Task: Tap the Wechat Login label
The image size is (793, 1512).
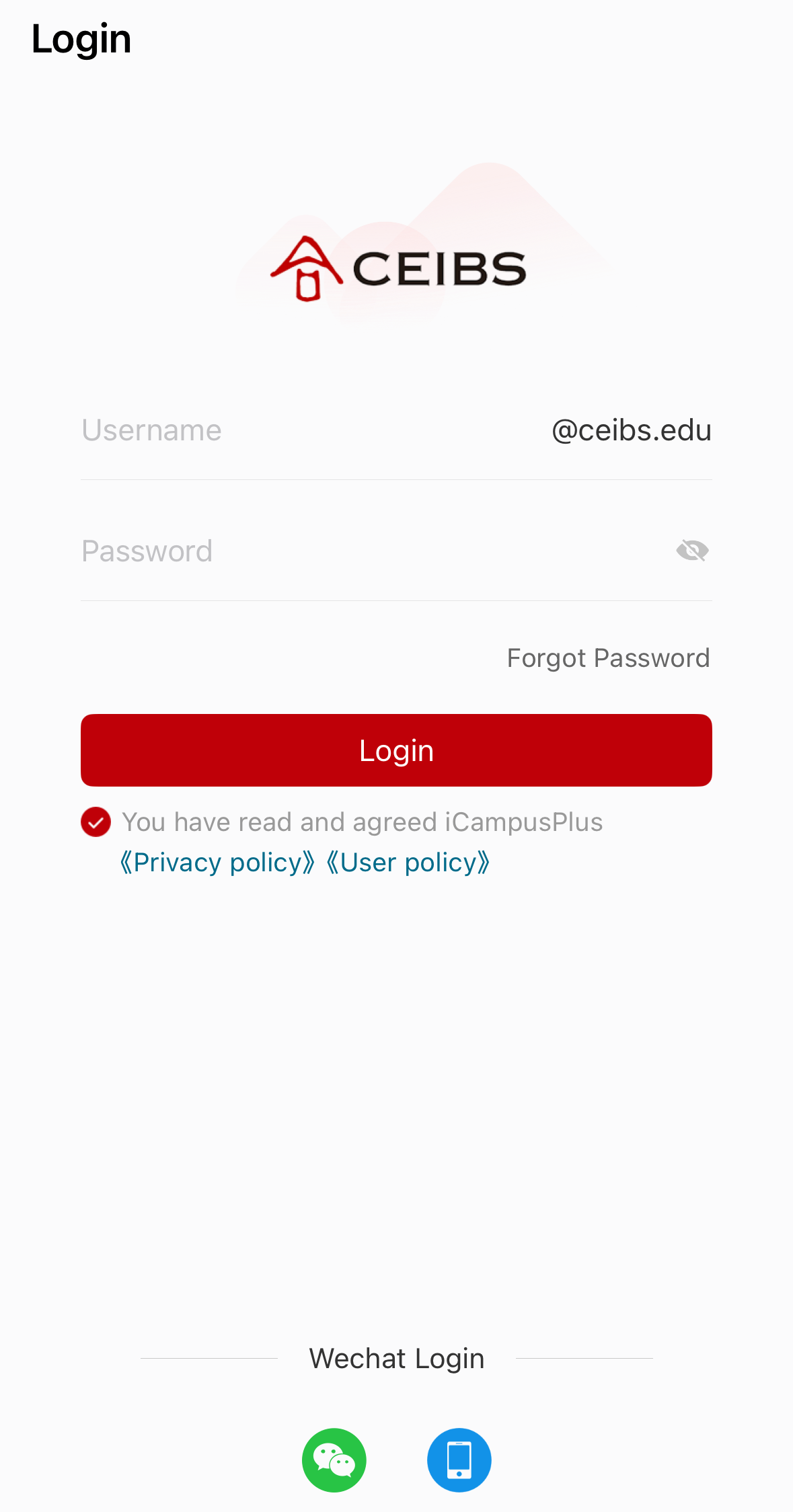Action: pyautogui.click(x=396, y=1359)
